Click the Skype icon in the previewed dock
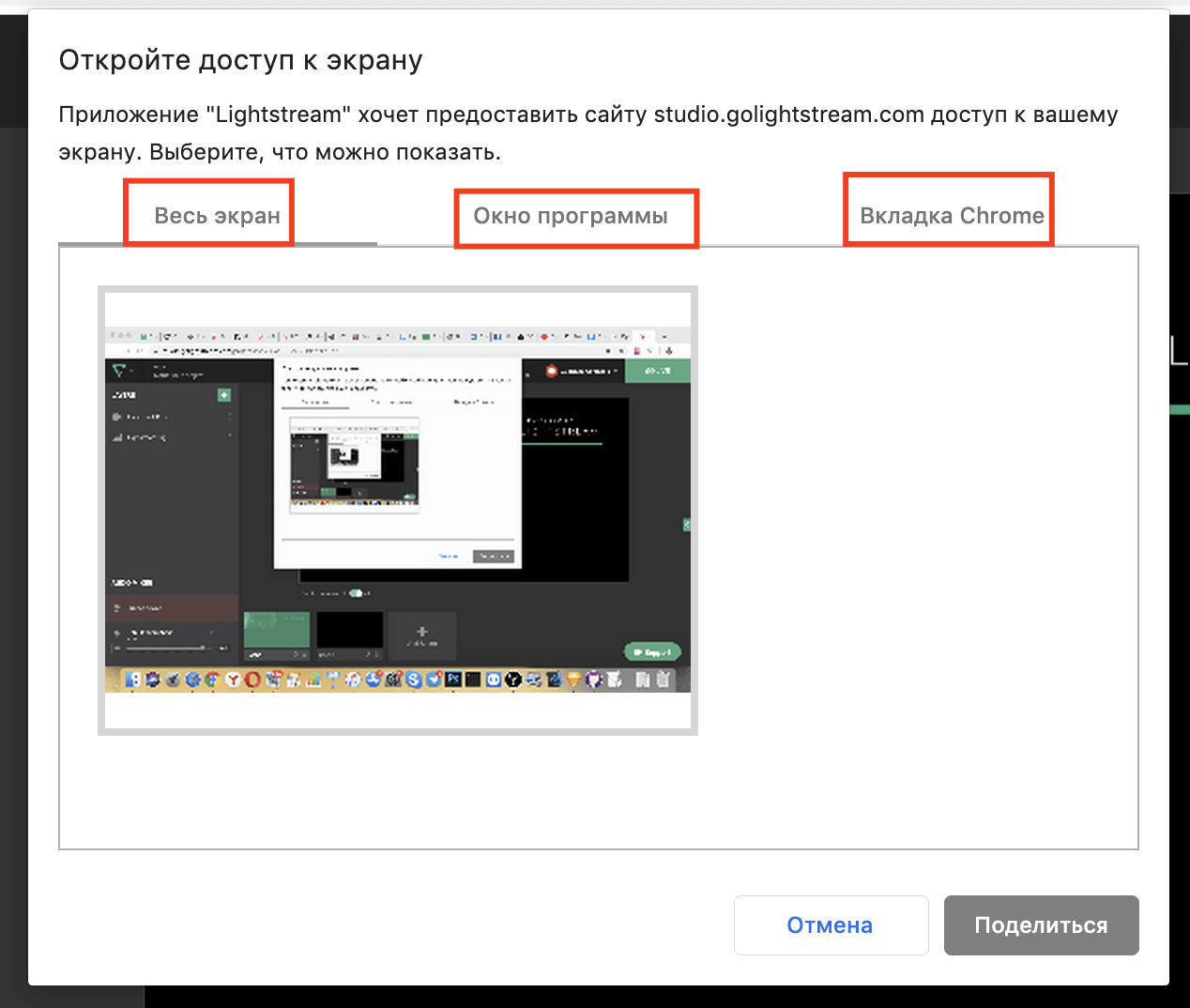The width and height of the screenshot is (1190, 1008). coord(413,680)
